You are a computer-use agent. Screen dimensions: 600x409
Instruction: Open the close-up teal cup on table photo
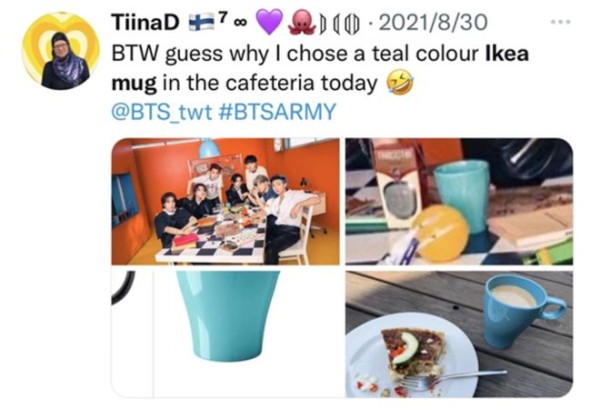pos(459,201)
